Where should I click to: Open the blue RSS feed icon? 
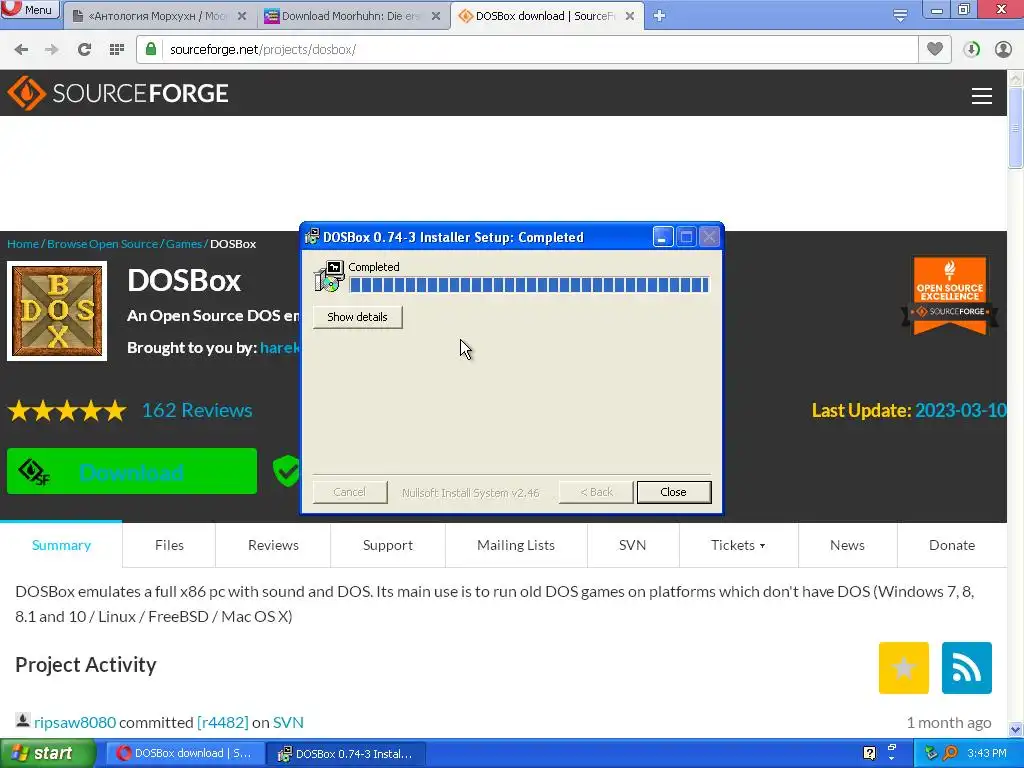click(967, 667)
